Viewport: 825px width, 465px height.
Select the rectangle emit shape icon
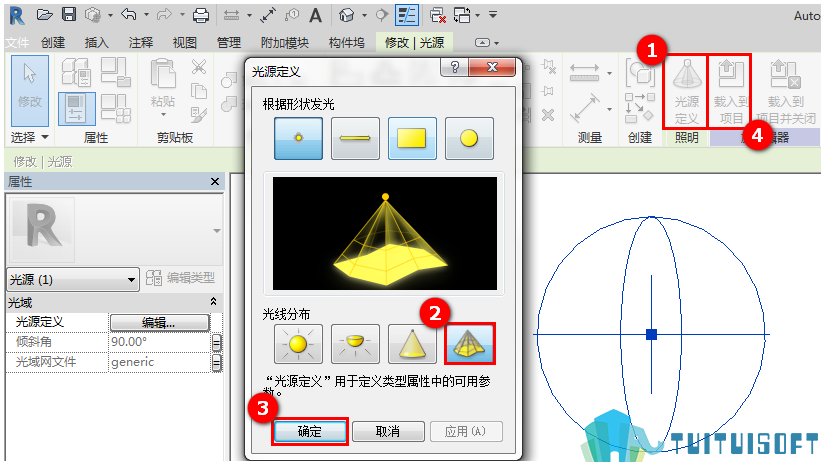coord(412,138)
